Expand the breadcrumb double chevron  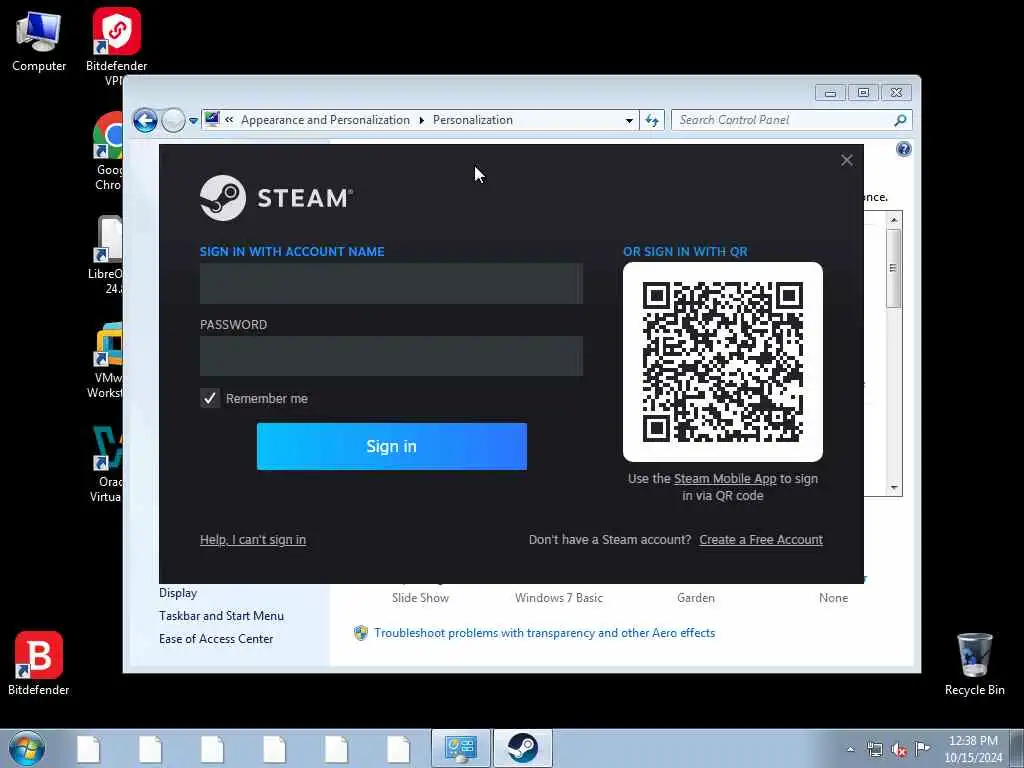tap(229, 120)
